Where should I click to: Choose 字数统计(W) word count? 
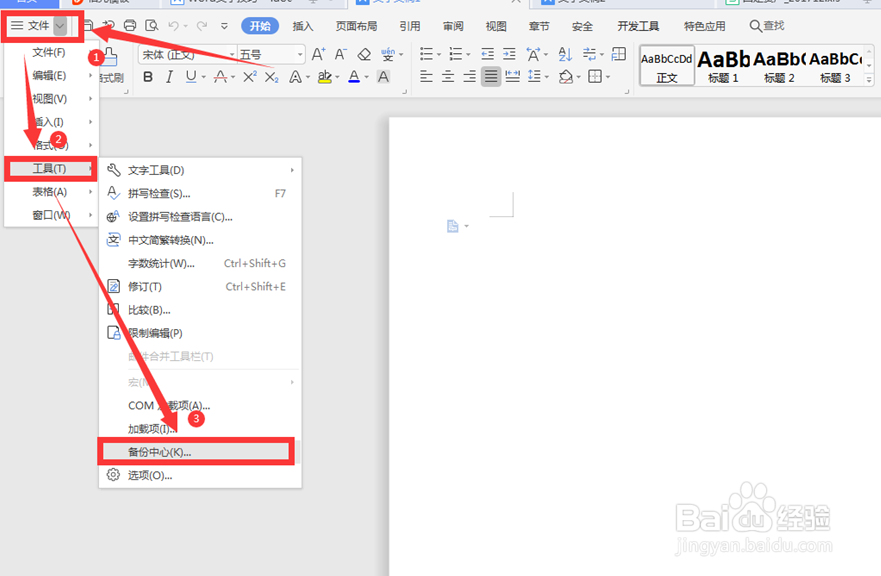tap(200, 263)
